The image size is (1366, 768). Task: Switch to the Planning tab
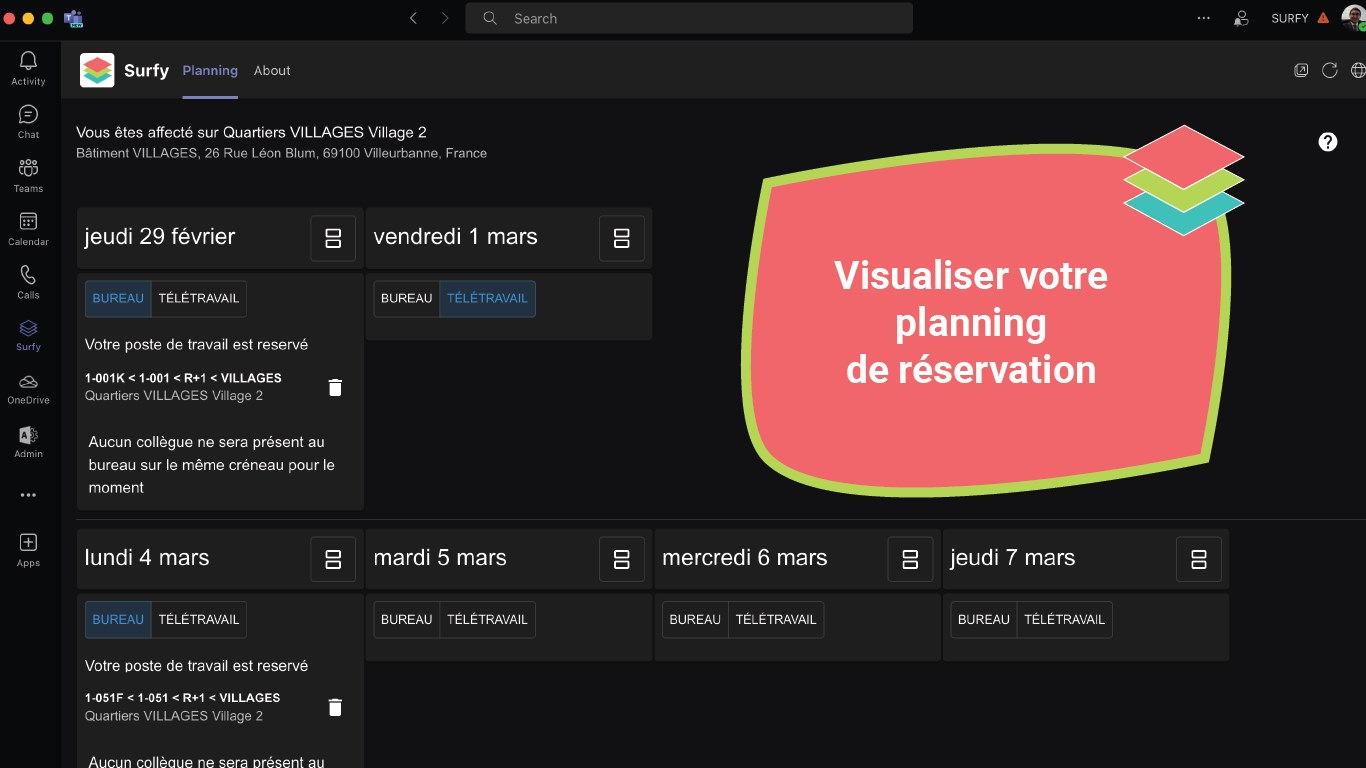(x=210, y=70)
